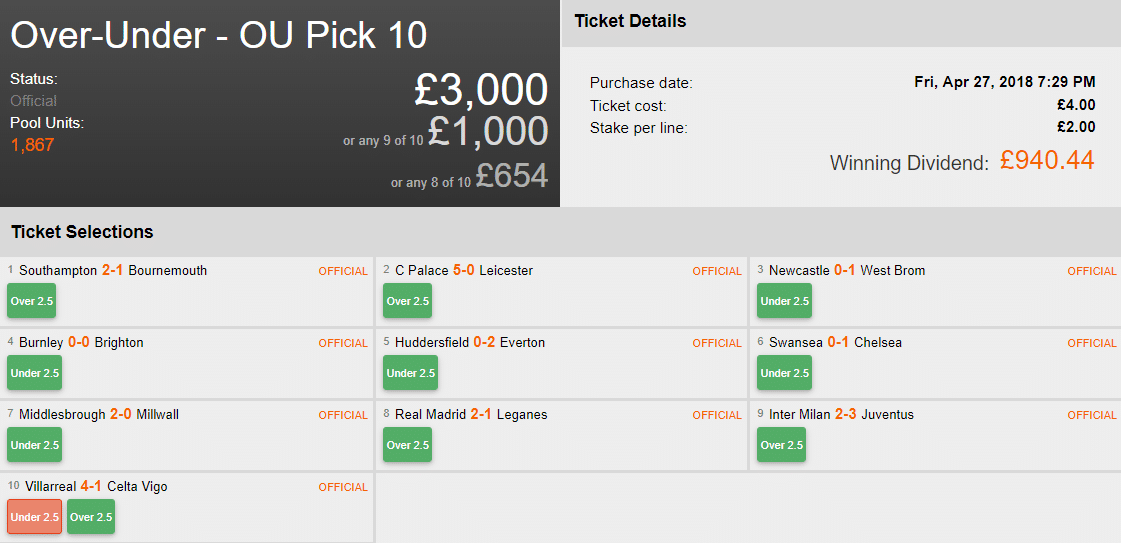Click the Ticket Selections heading
Viewport: 1121px width, 543px height.
pos(82,232)
